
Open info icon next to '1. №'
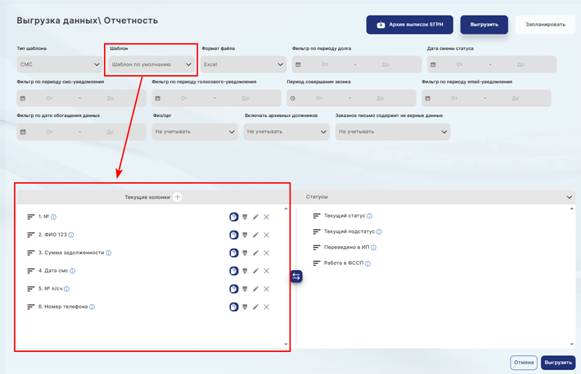pos(54,217)
